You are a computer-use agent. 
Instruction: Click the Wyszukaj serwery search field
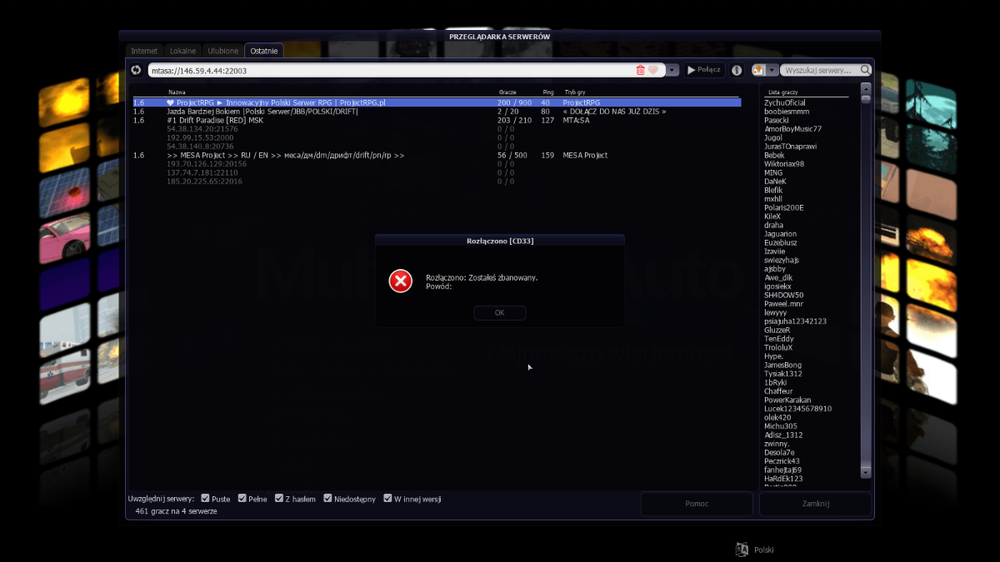tap(820, 70)
